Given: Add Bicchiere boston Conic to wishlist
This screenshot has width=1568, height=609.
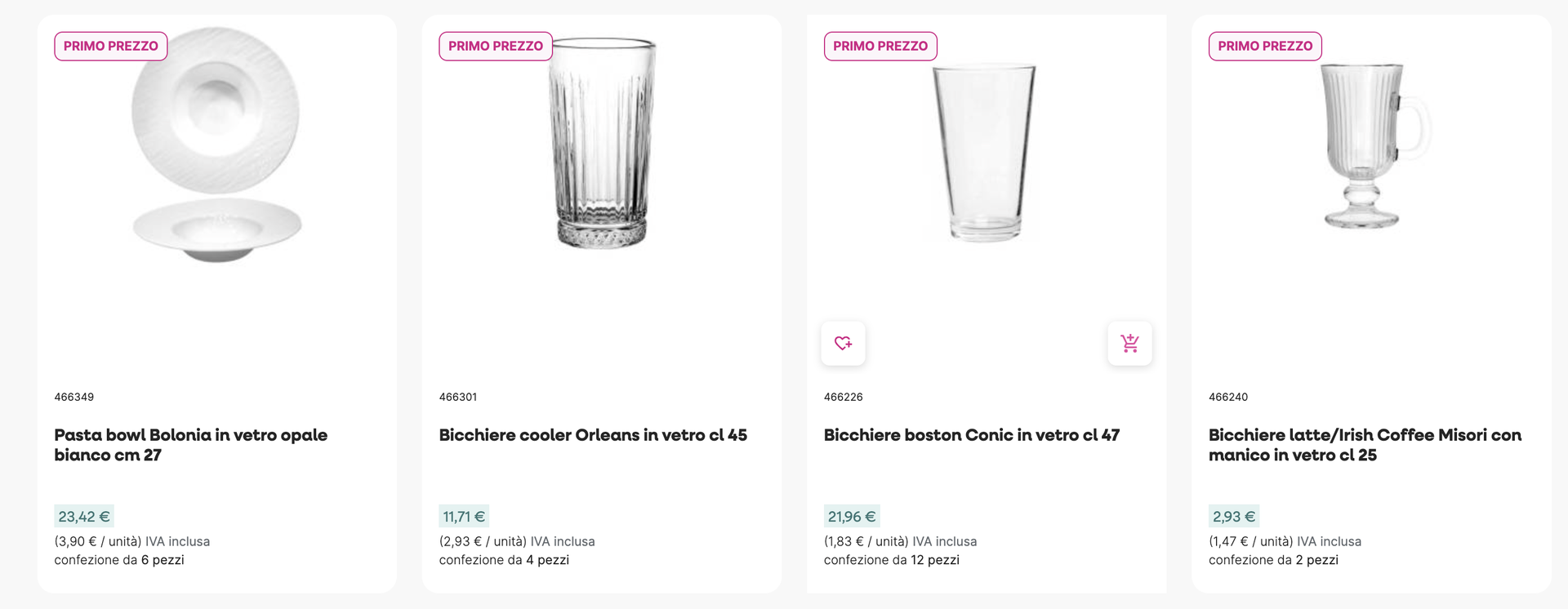Looking at the screenshot, I should click(843, 344).
